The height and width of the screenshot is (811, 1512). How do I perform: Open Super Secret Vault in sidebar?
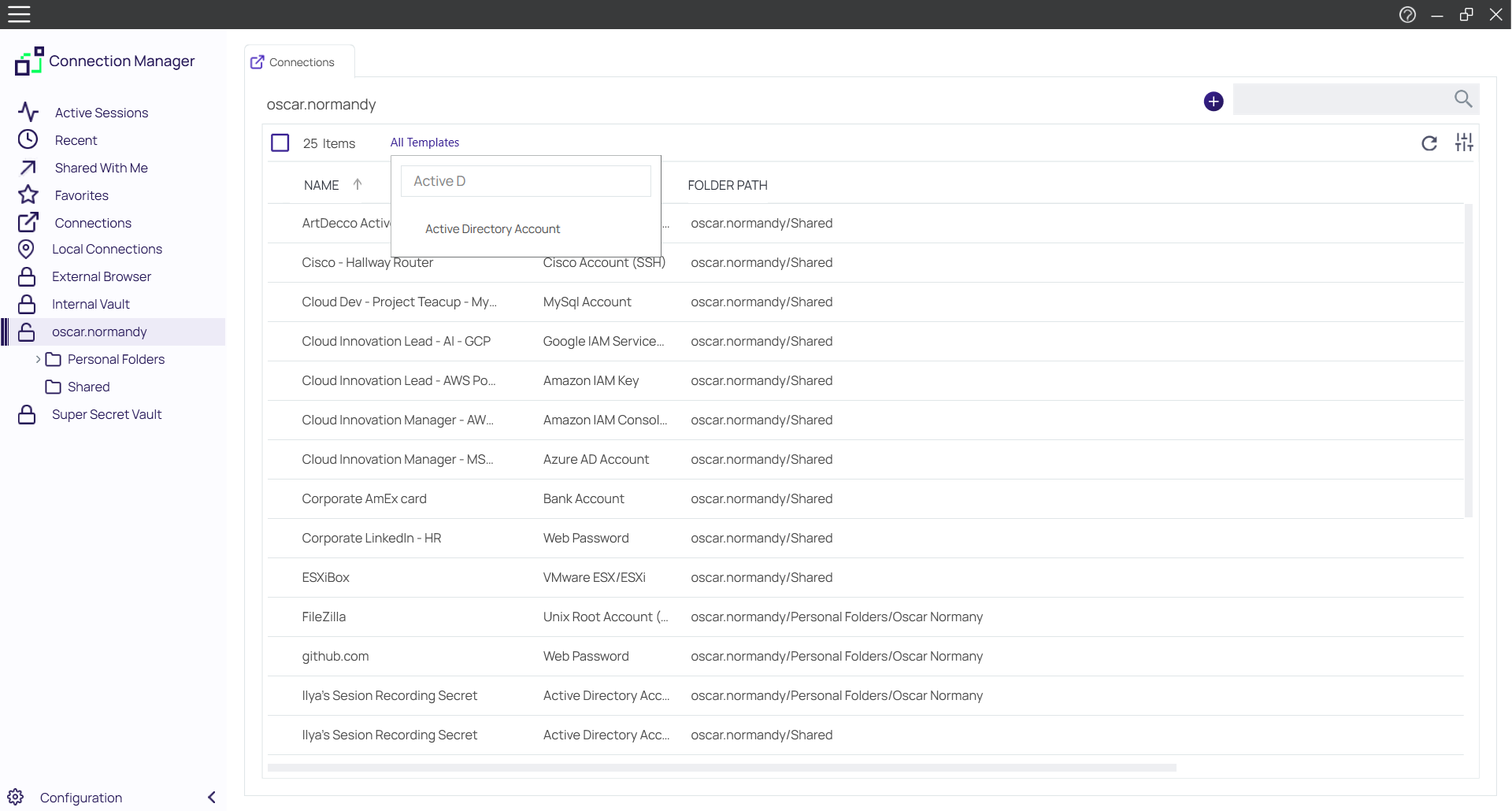click(x=106, y=414)
